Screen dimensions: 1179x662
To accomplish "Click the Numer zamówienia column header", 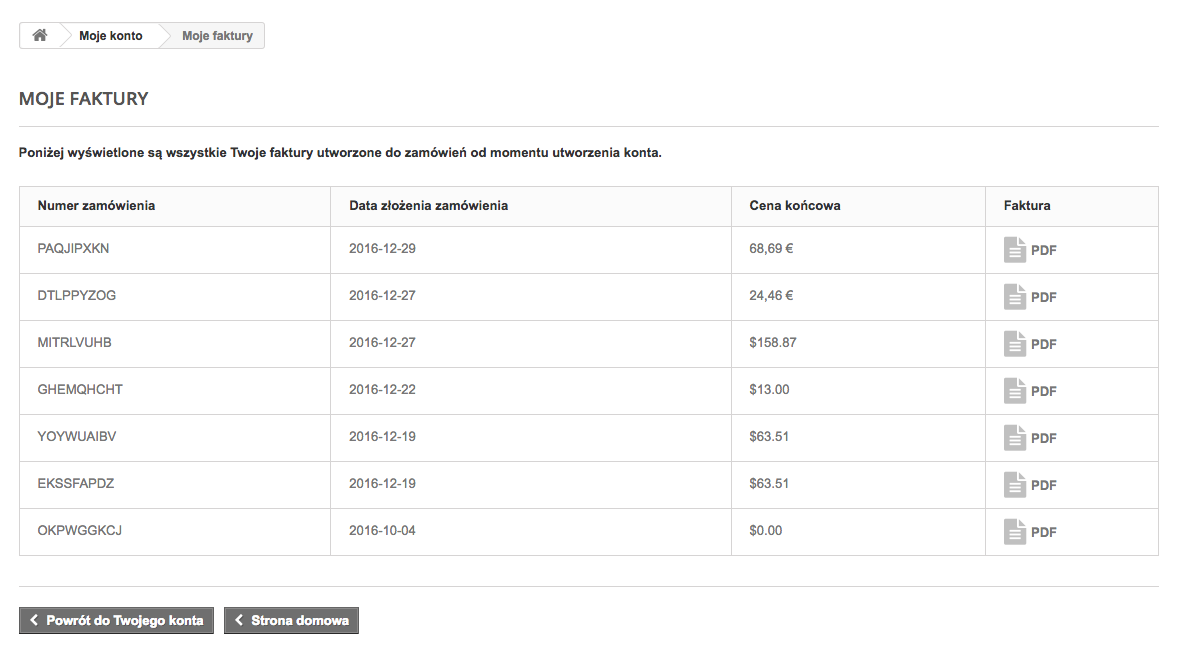I will tap(96, 206).
